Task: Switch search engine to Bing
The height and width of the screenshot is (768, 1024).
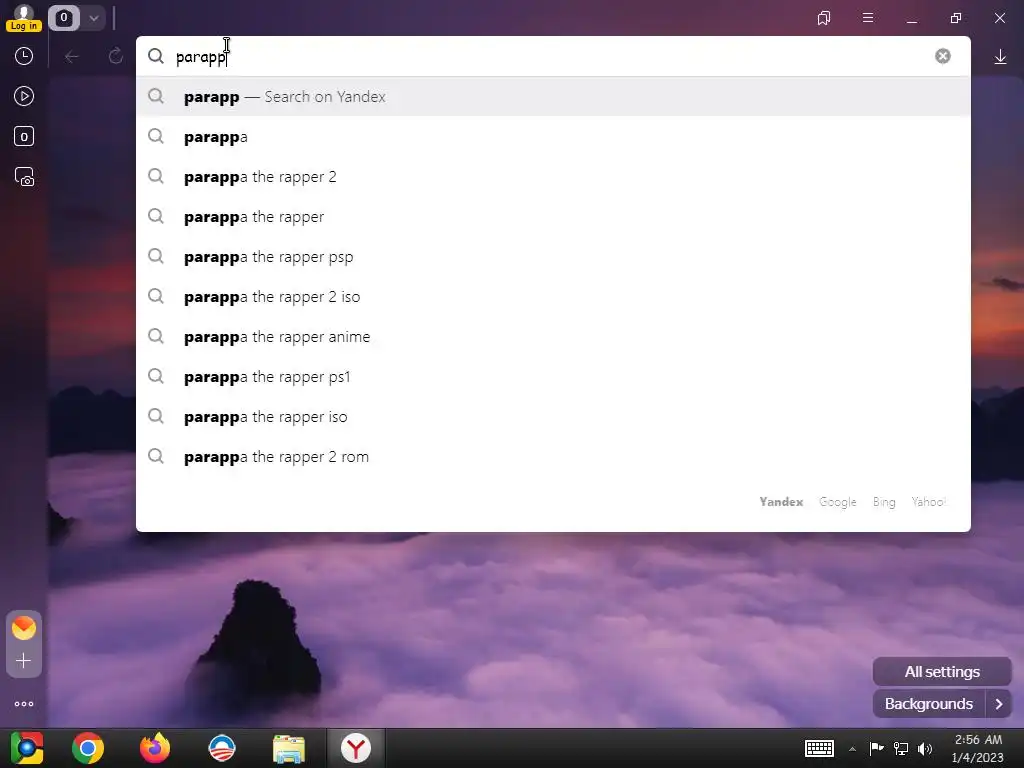Action: [x=884, y=502]
